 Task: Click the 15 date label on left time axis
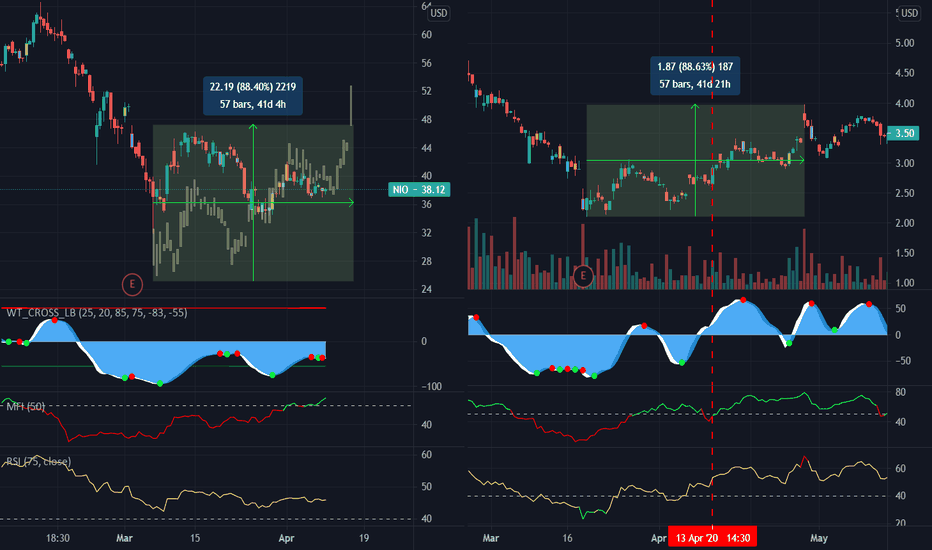[x=195, y=538]
